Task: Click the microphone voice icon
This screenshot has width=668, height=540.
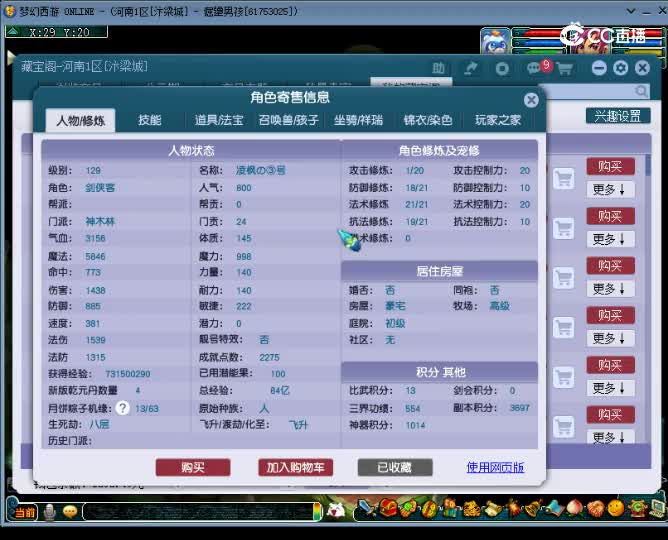Action: (x=50, y=512)
